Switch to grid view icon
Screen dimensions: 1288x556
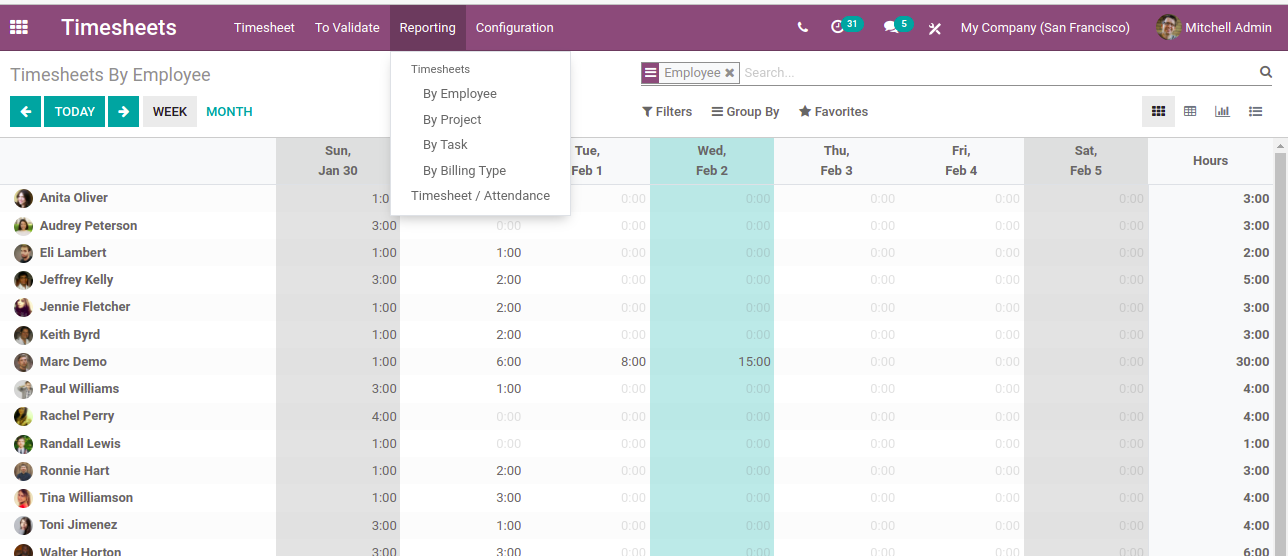coord(1158,111)
